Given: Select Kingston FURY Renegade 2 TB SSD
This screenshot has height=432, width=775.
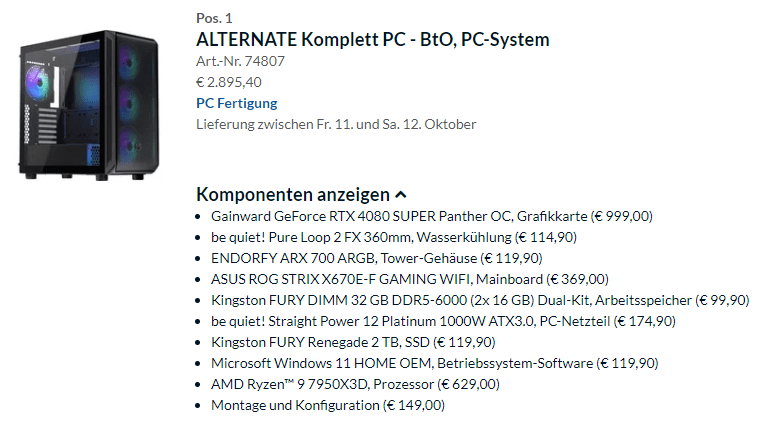Looking at the screenshot, I should [x=353, y=343].
